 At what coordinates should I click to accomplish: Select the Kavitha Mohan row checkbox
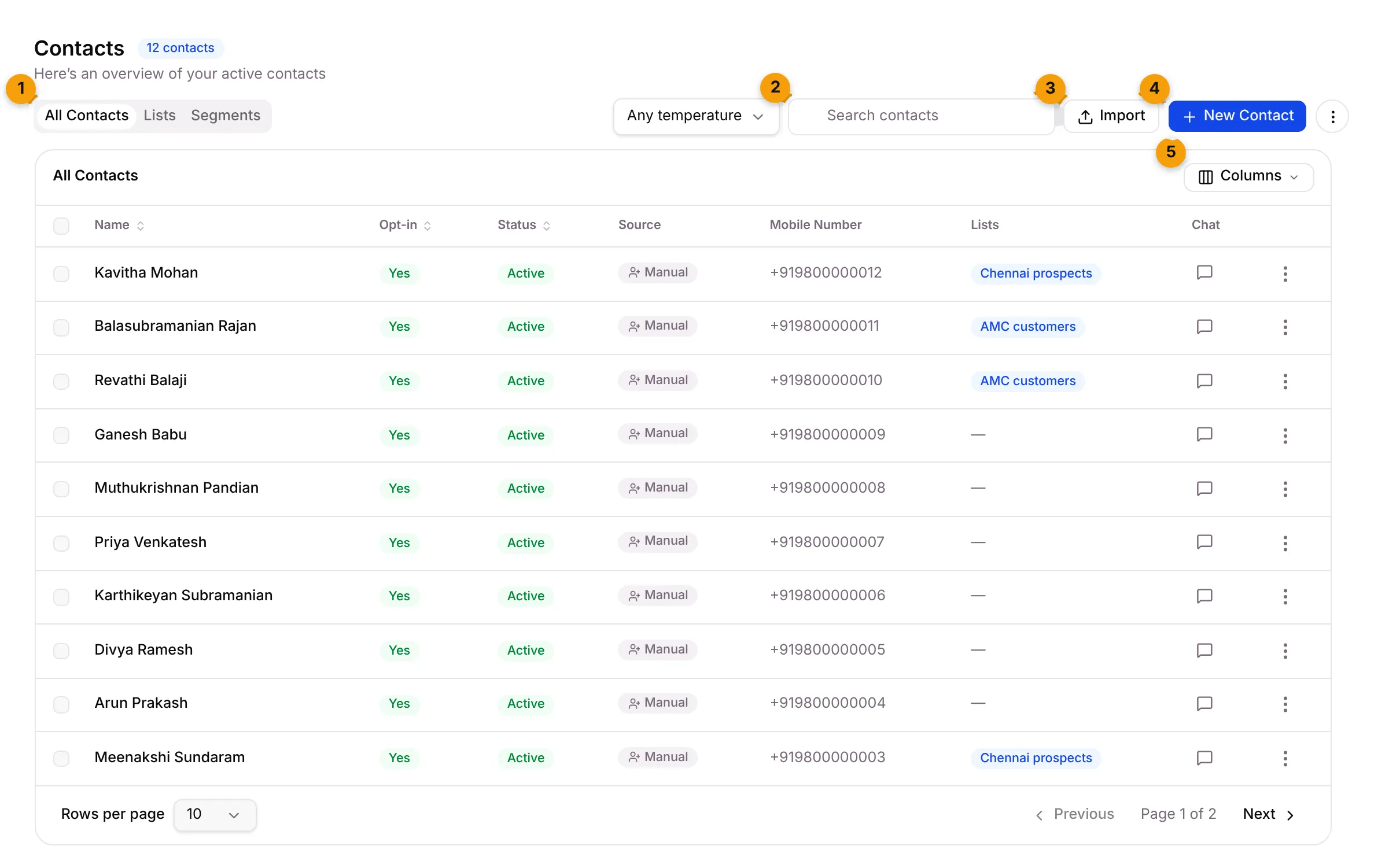coord(61,274)
